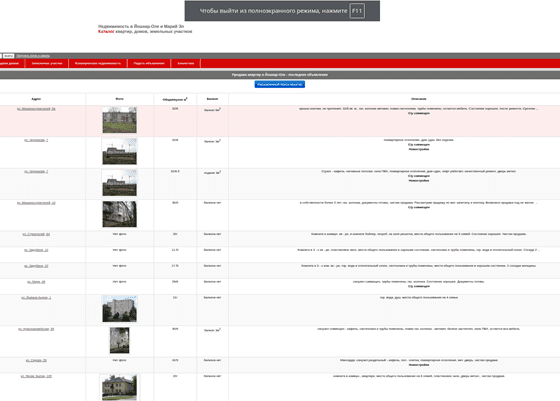Open the yellow two-story house photo
The height and width of the screenshot is (401, 560).
120,387
